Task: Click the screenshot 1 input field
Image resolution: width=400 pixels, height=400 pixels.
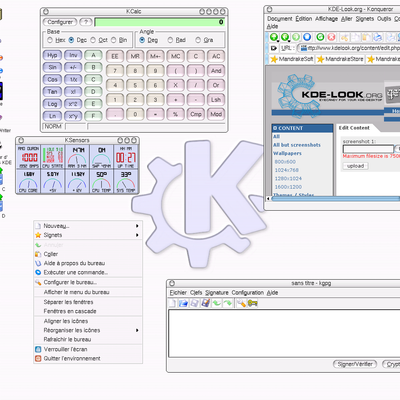Action: [x=368, y=149]
